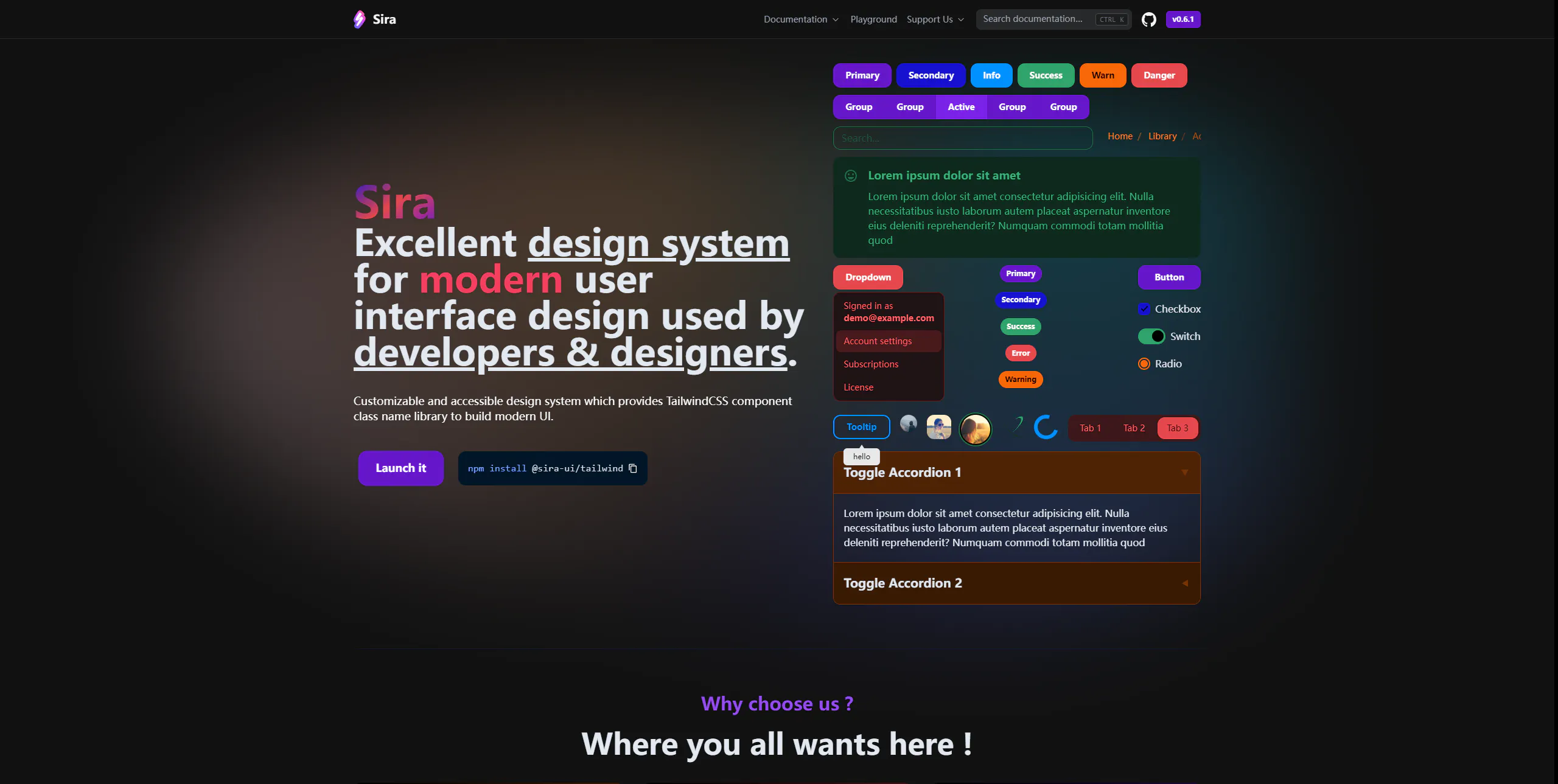
Task: Click the v0.6.1 version badge
Action: (1183, 19)
